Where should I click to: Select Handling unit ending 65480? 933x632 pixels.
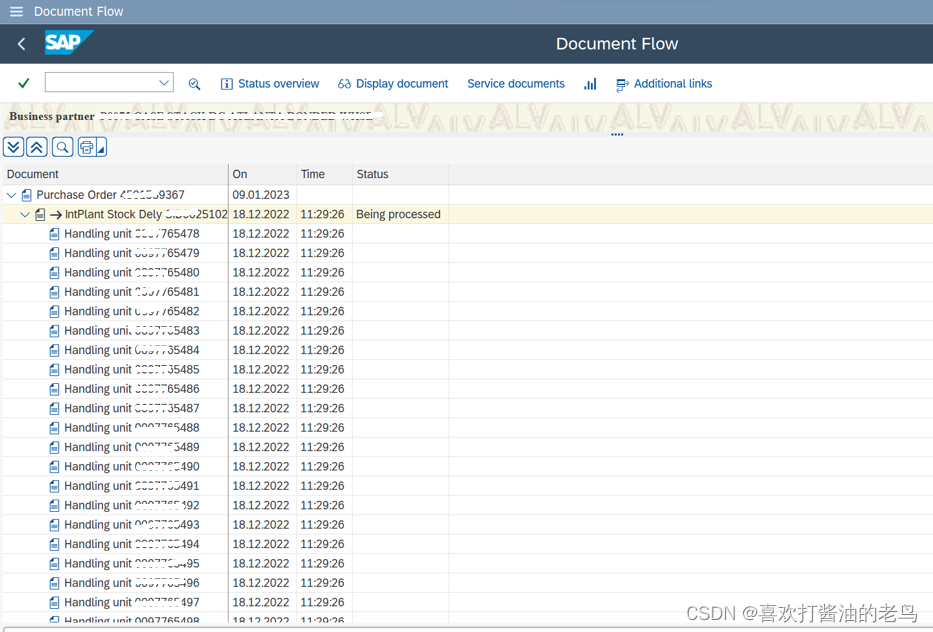pyautogui.click(x=132, y=273)
